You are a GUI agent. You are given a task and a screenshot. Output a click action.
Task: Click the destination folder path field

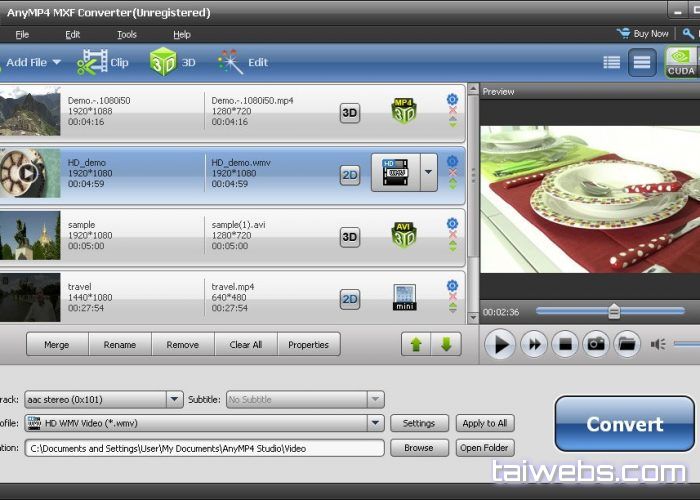[x=204, y=448]
